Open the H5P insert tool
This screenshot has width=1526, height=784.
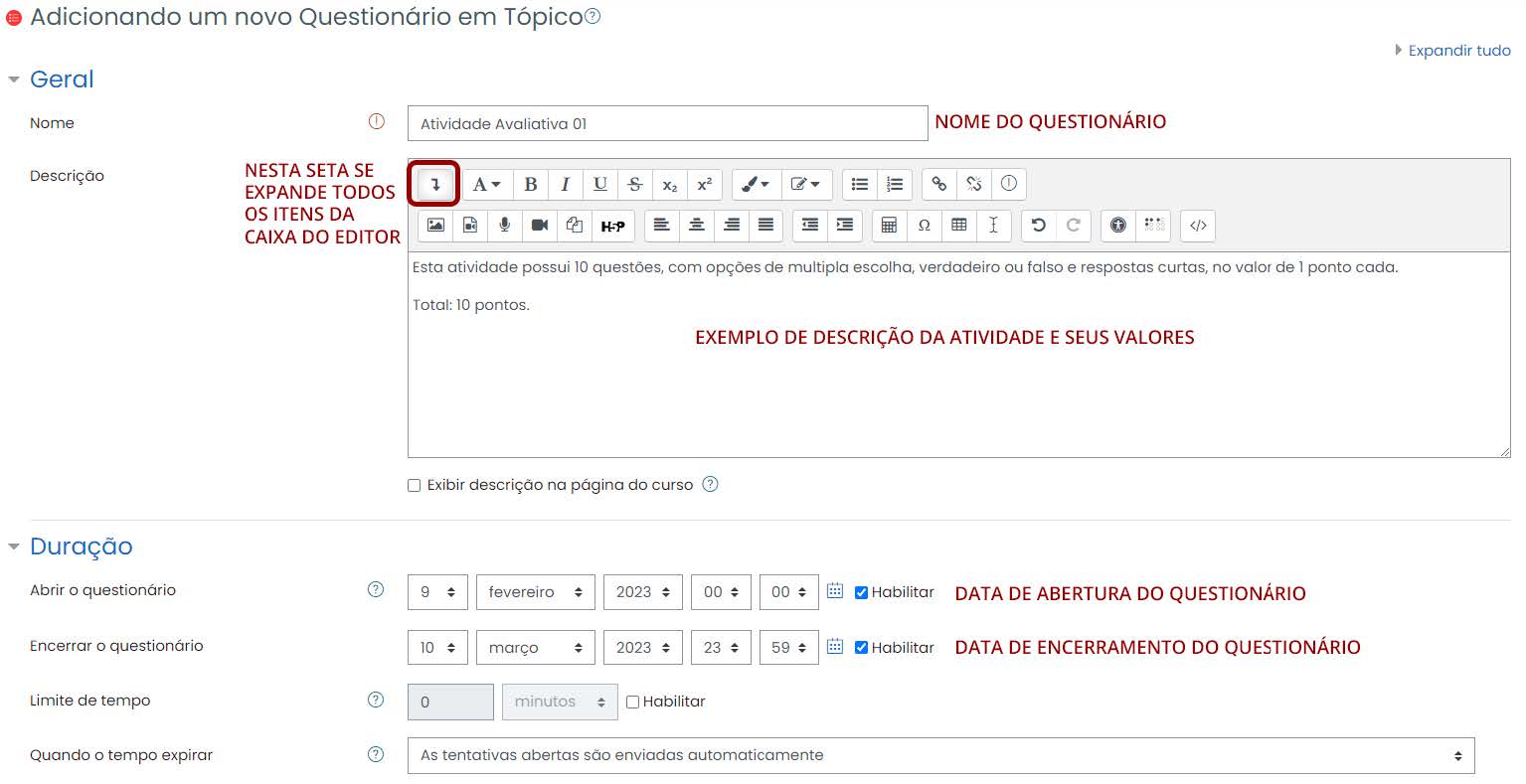pyautogui.click(x=613, y=226)
